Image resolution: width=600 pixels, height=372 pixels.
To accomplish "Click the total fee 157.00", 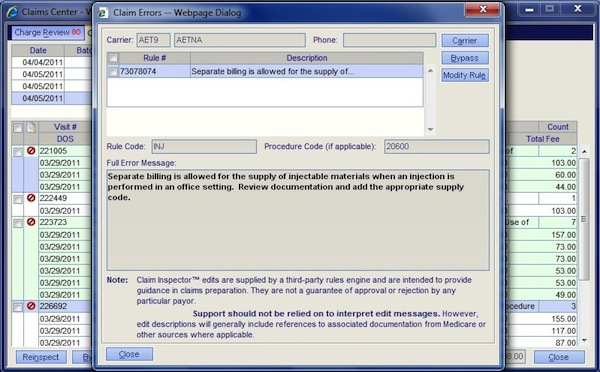I will (563, 235).
